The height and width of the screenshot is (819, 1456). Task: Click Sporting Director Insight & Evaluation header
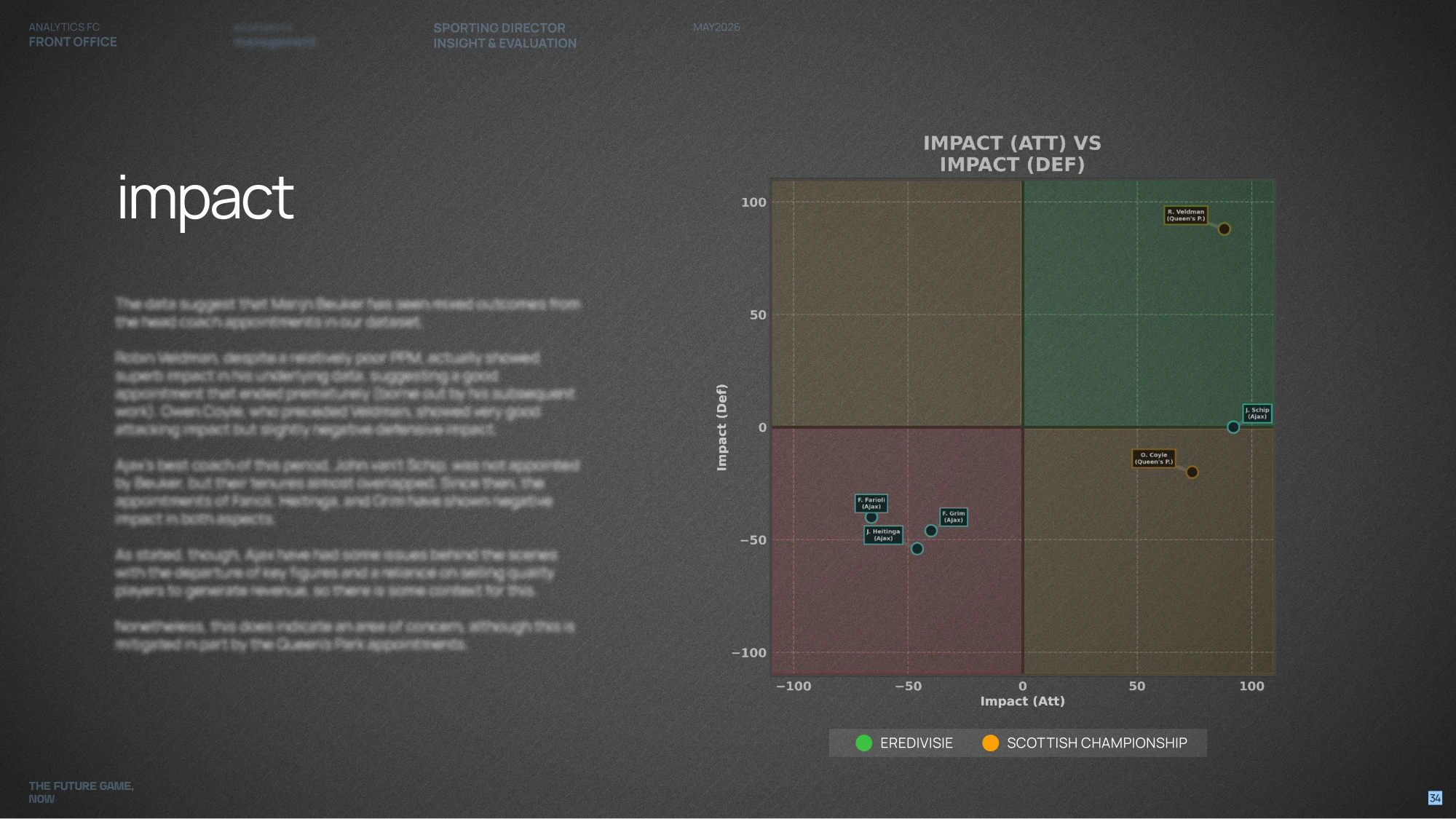505,36
